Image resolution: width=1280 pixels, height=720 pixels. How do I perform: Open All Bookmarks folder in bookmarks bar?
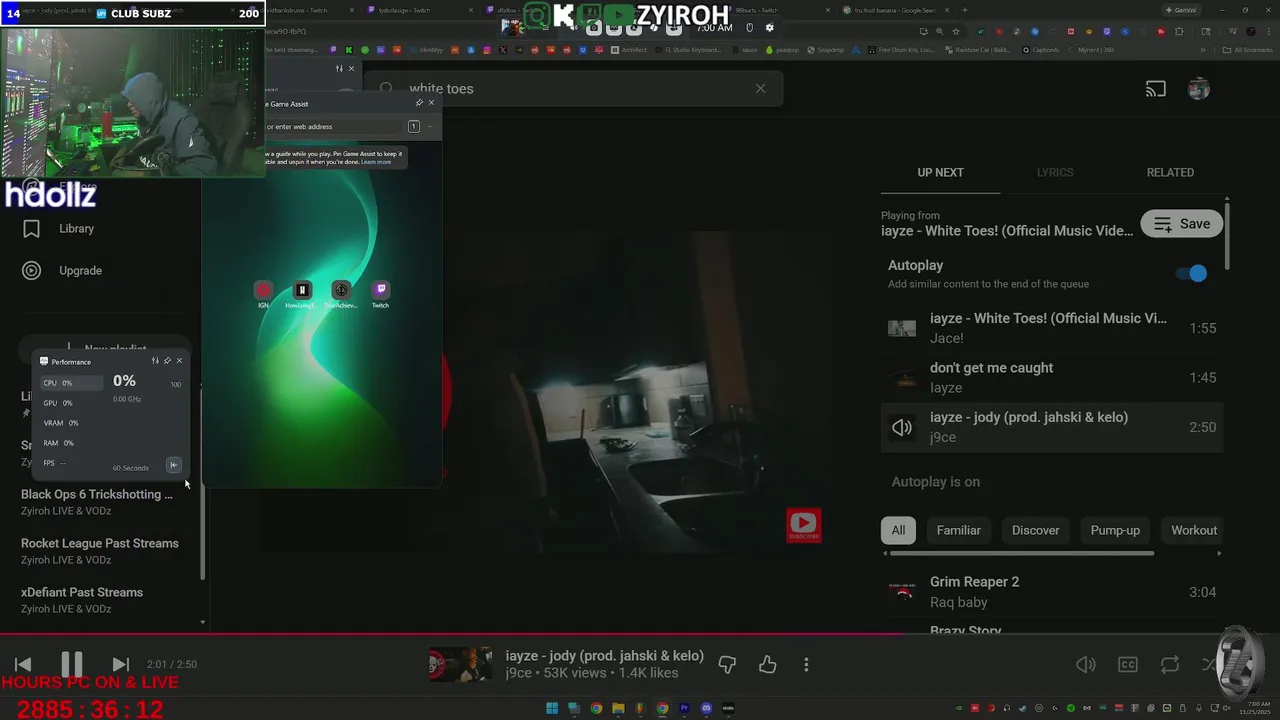pos(1248,50)
